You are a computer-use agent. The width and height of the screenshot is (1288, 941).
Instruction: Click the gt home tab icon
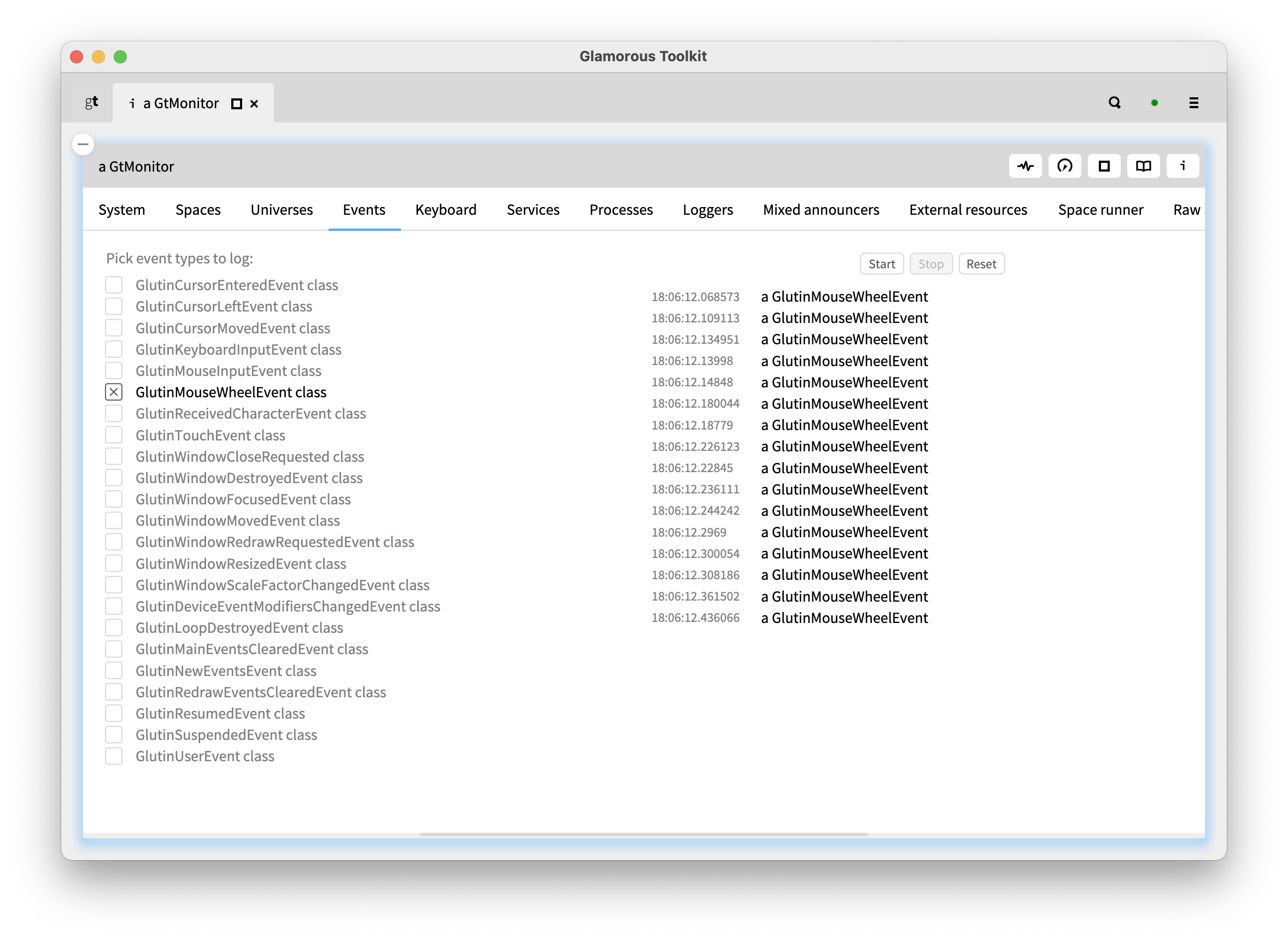coord(92,103)
